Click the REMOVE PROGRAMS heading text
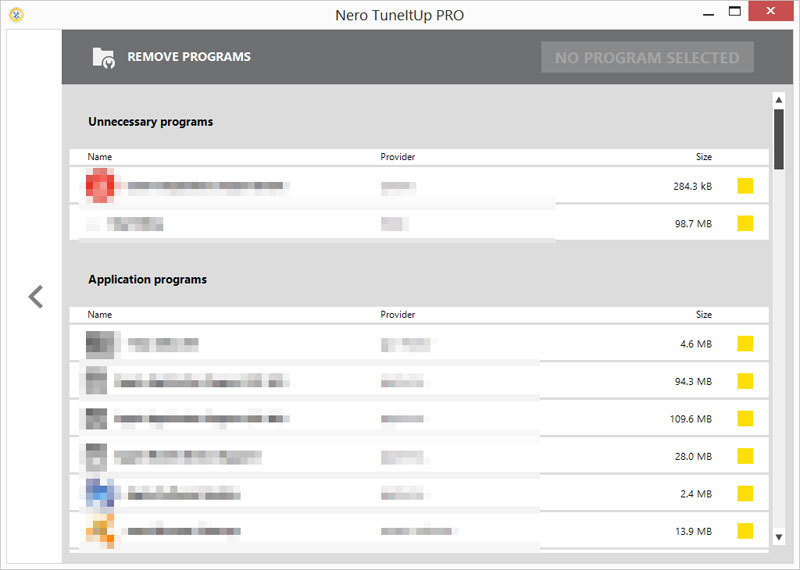800x570 pixels. click(x=189, y=57)
